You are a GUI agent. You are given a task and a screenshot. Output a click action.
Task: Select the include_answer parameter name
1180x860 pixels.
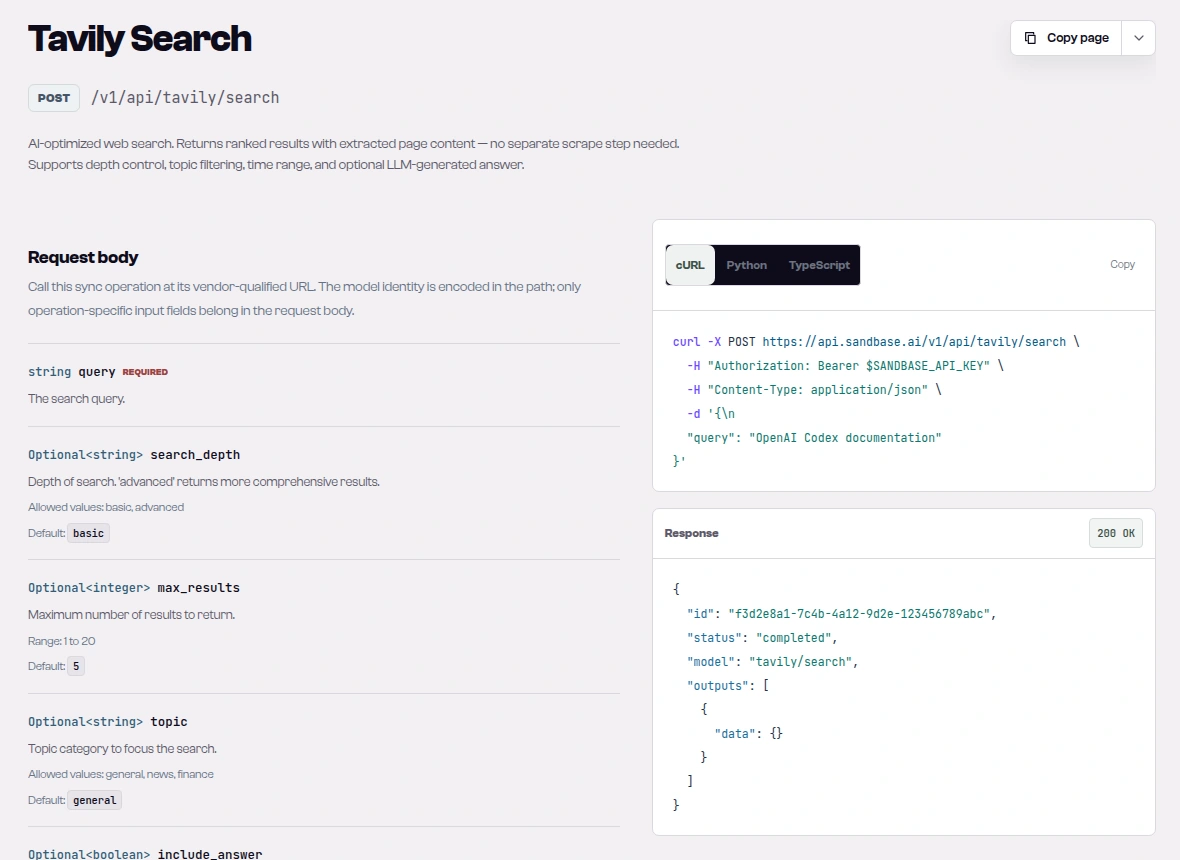pos(210,854)
